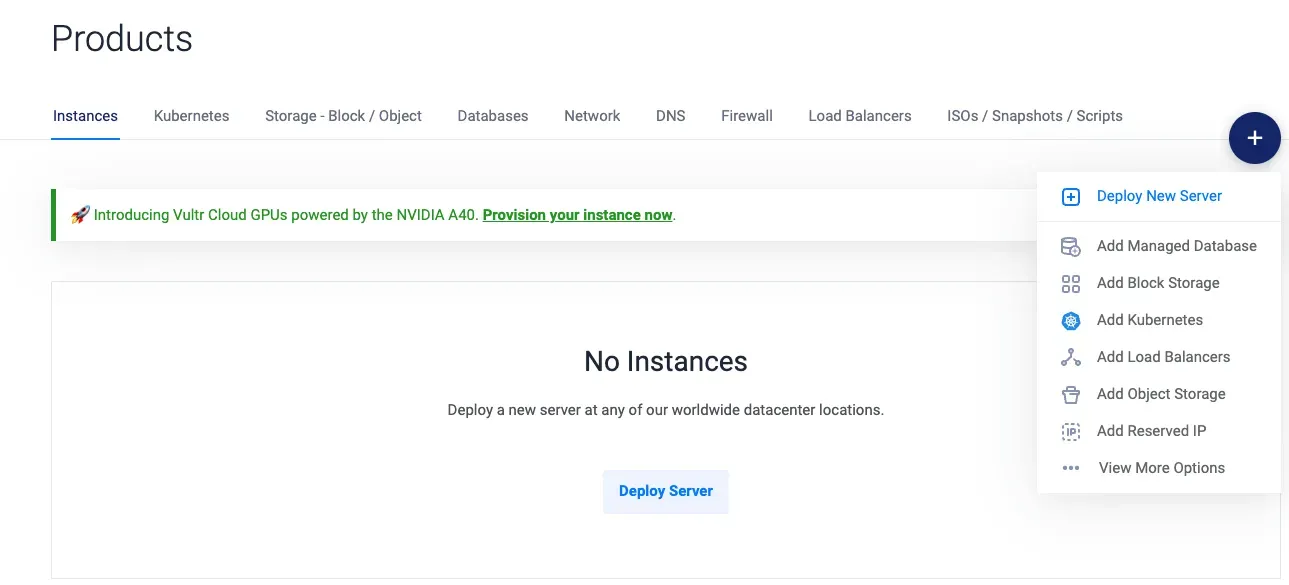Click the View More Options ellipsis icon
Image resolution: width=1289 pixels, height=585 pixels.
[x=1070, y=468]
